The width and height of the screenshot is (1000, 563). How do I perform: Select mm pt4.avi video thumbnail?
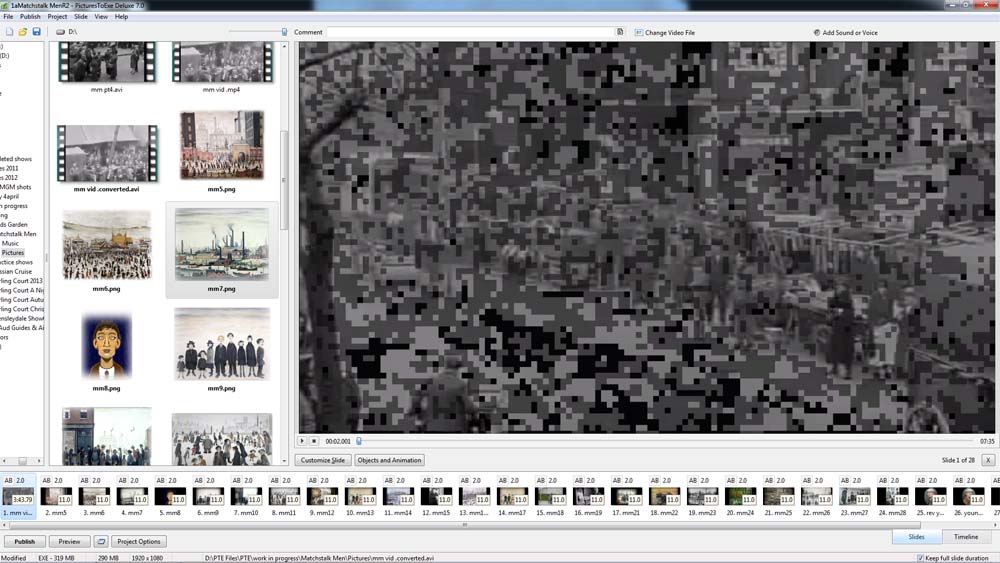point(107,62)
